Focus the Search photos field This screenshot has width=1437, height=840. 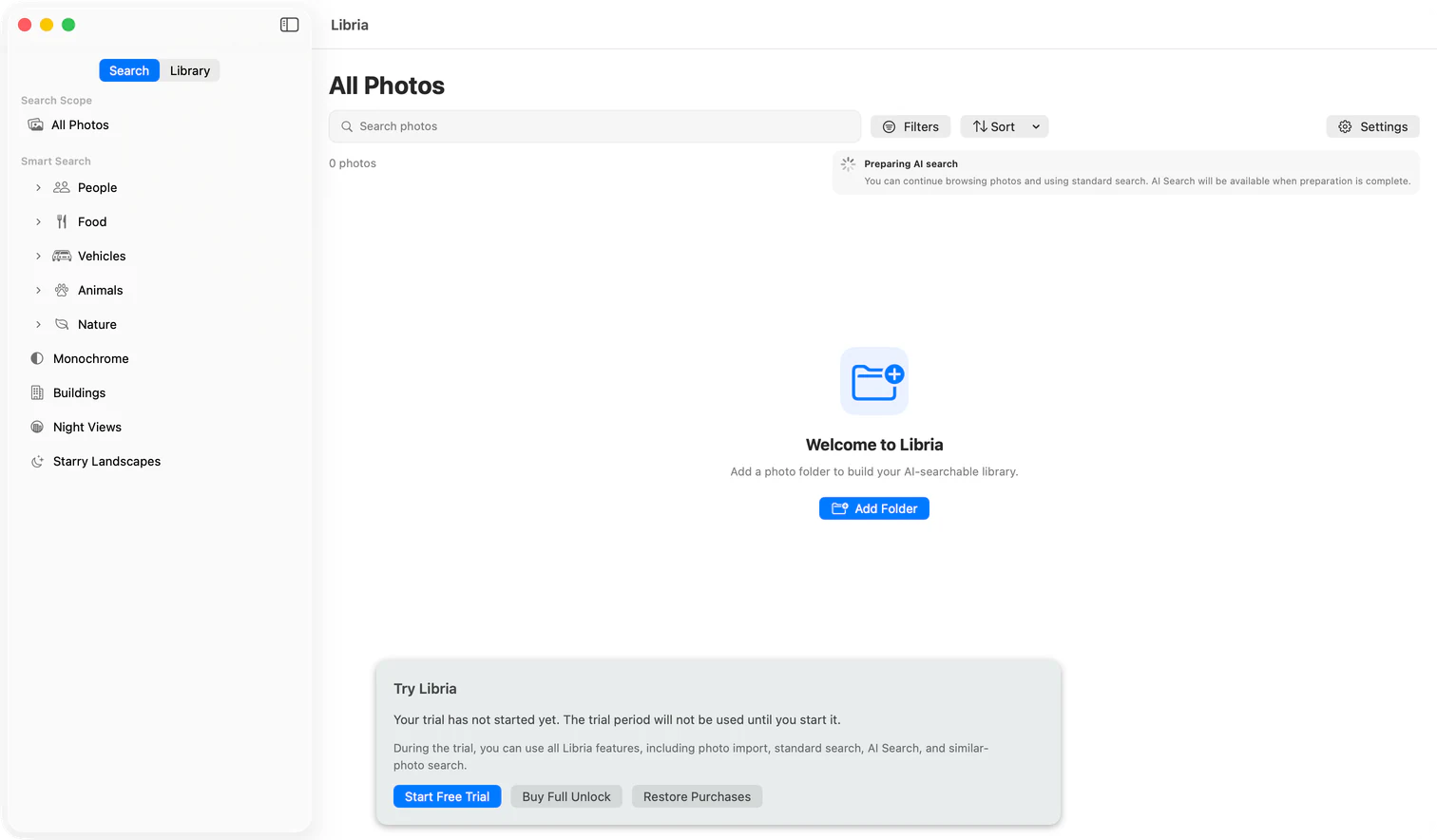(x=595, y=126)
